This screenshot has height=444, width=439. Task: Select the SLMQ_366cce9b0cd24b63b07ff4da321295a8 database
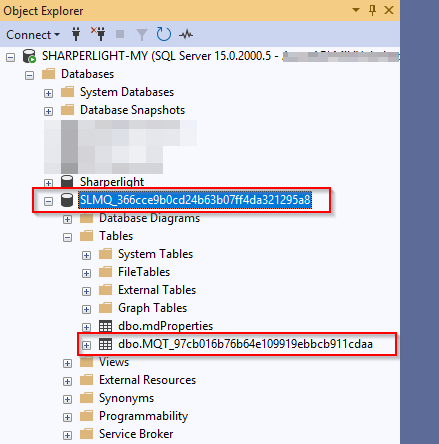195,200
